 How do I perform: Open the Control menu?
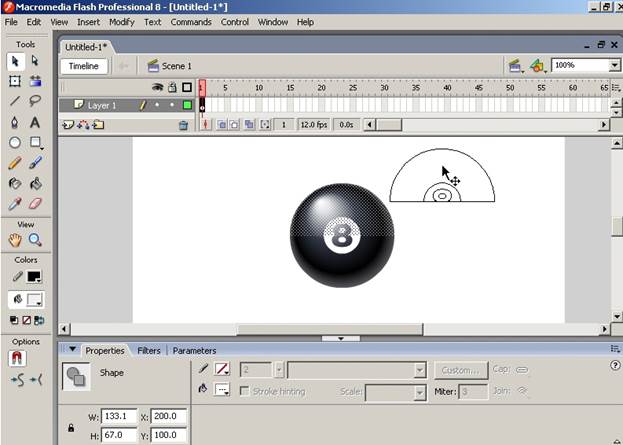pyautogui.click(x=234, y=22)
